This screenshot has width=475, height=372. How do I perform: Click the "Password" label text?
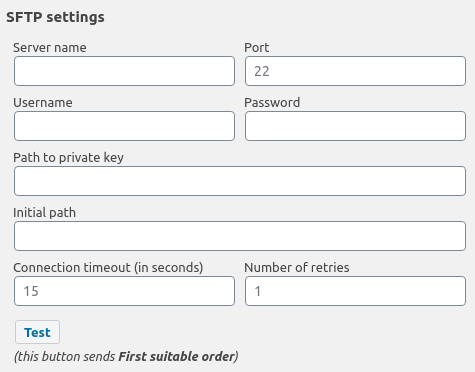click(272, 103)
